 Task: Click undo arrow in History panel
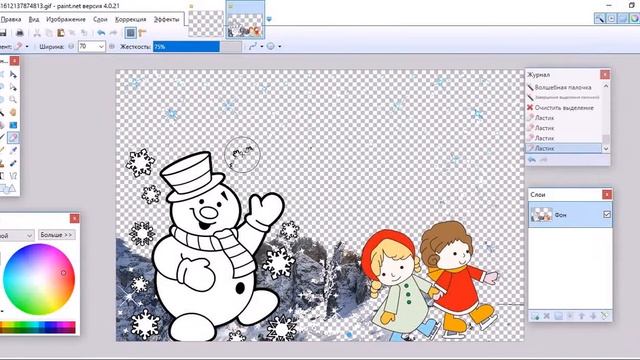pyautogui.click(x=531, y=160)
